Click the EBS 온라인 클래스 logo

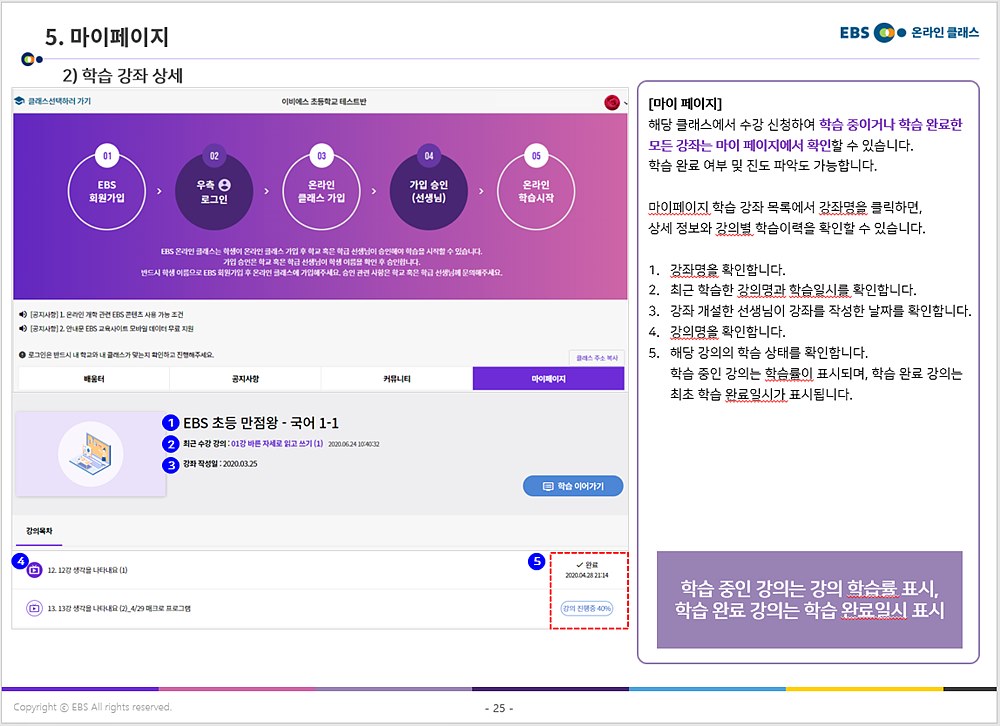909,32
